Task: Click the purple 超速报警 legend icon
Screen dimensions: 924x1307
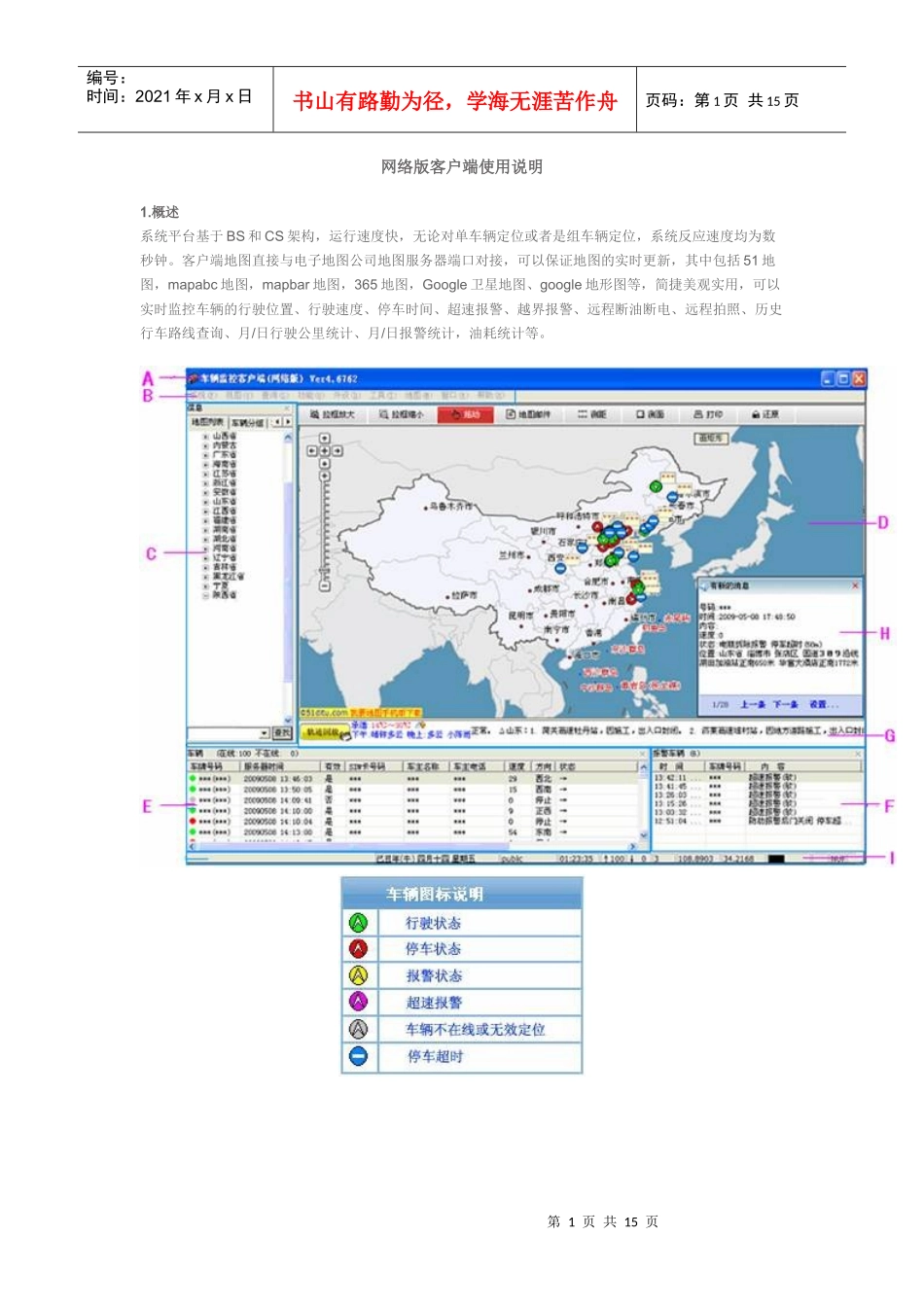Action: coord(359,1002)
